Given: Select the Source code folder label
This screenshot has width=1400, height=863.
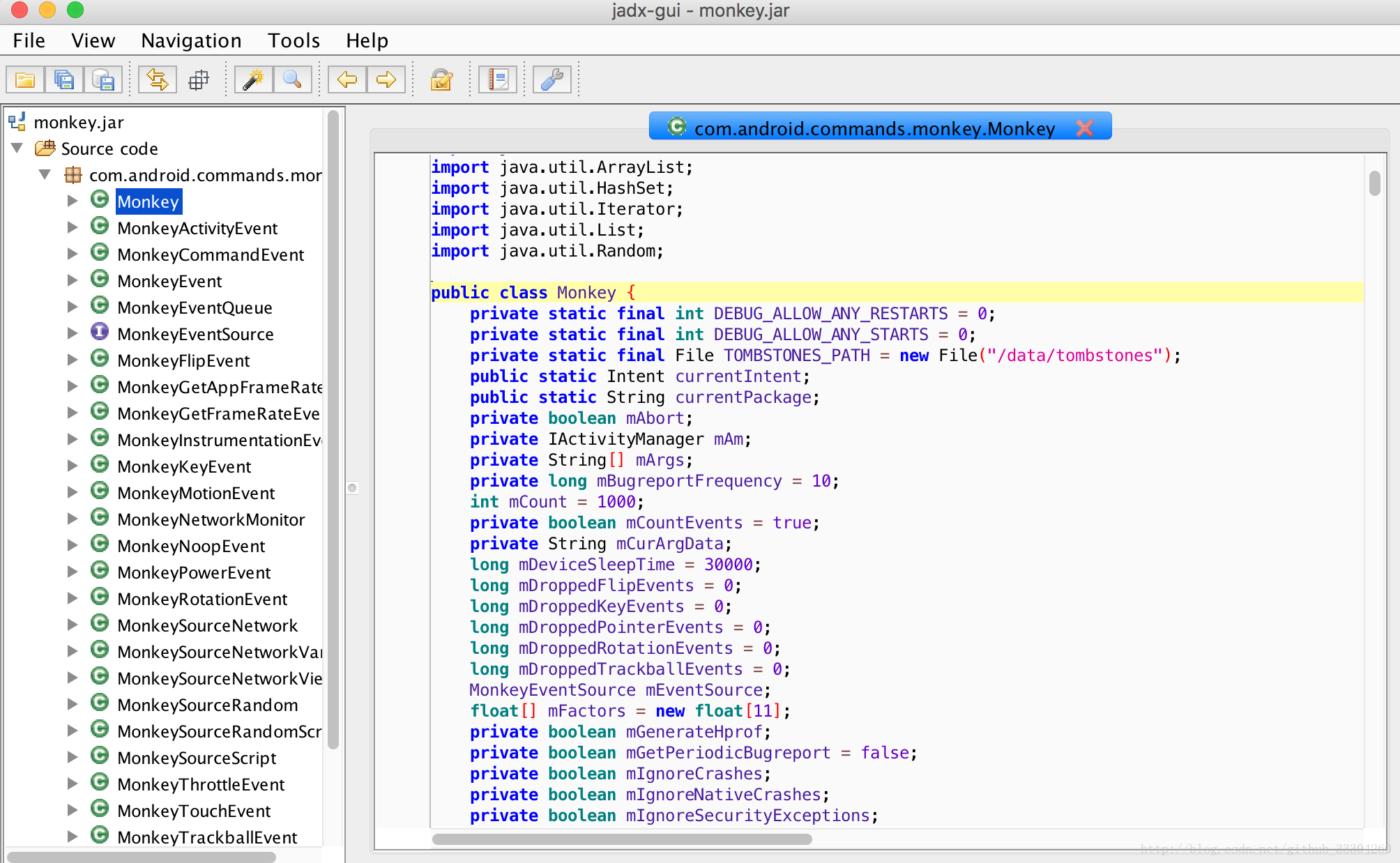Looking at the screenshot, I should (x=109, y=148).
